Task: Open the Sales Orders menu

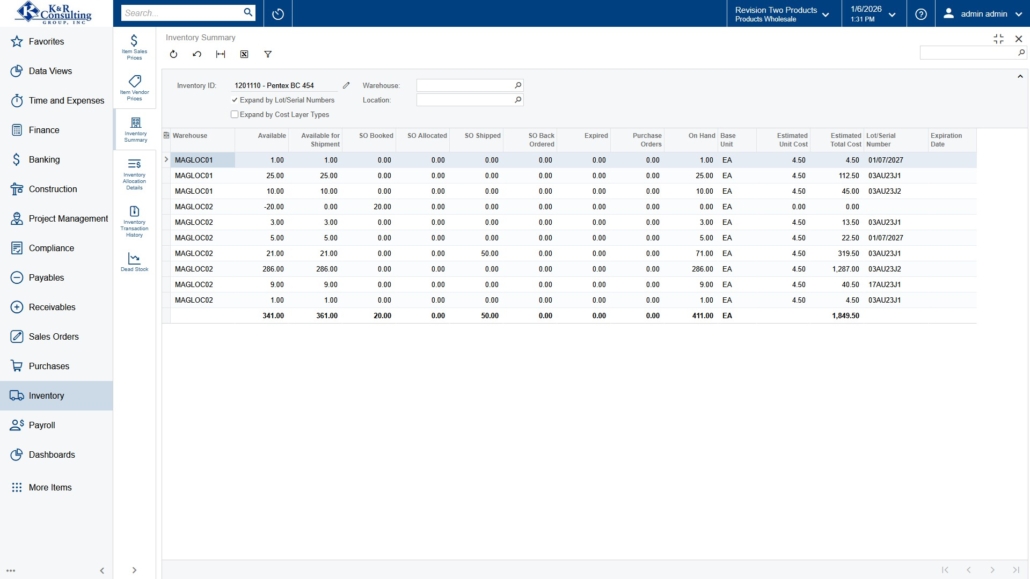Action: pyautogui.click(x=54, y=337)
